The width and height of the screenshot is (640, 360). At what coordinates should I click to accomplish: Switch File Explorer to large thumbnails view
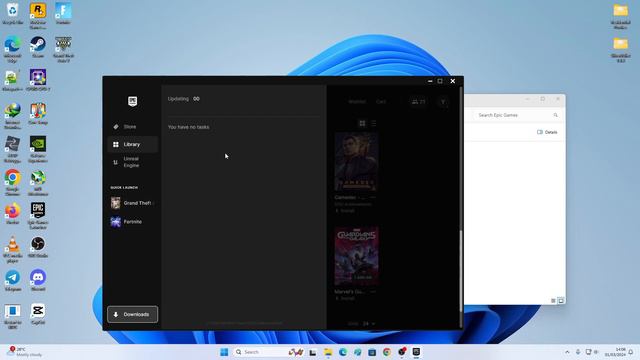(561, 301)
